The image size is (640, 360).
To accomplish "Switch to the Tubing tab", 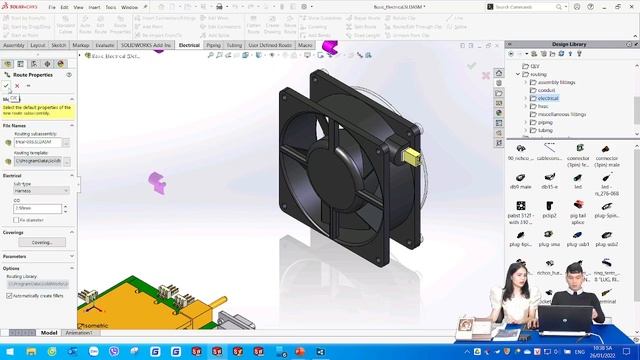I will click(x=234, y=45).
